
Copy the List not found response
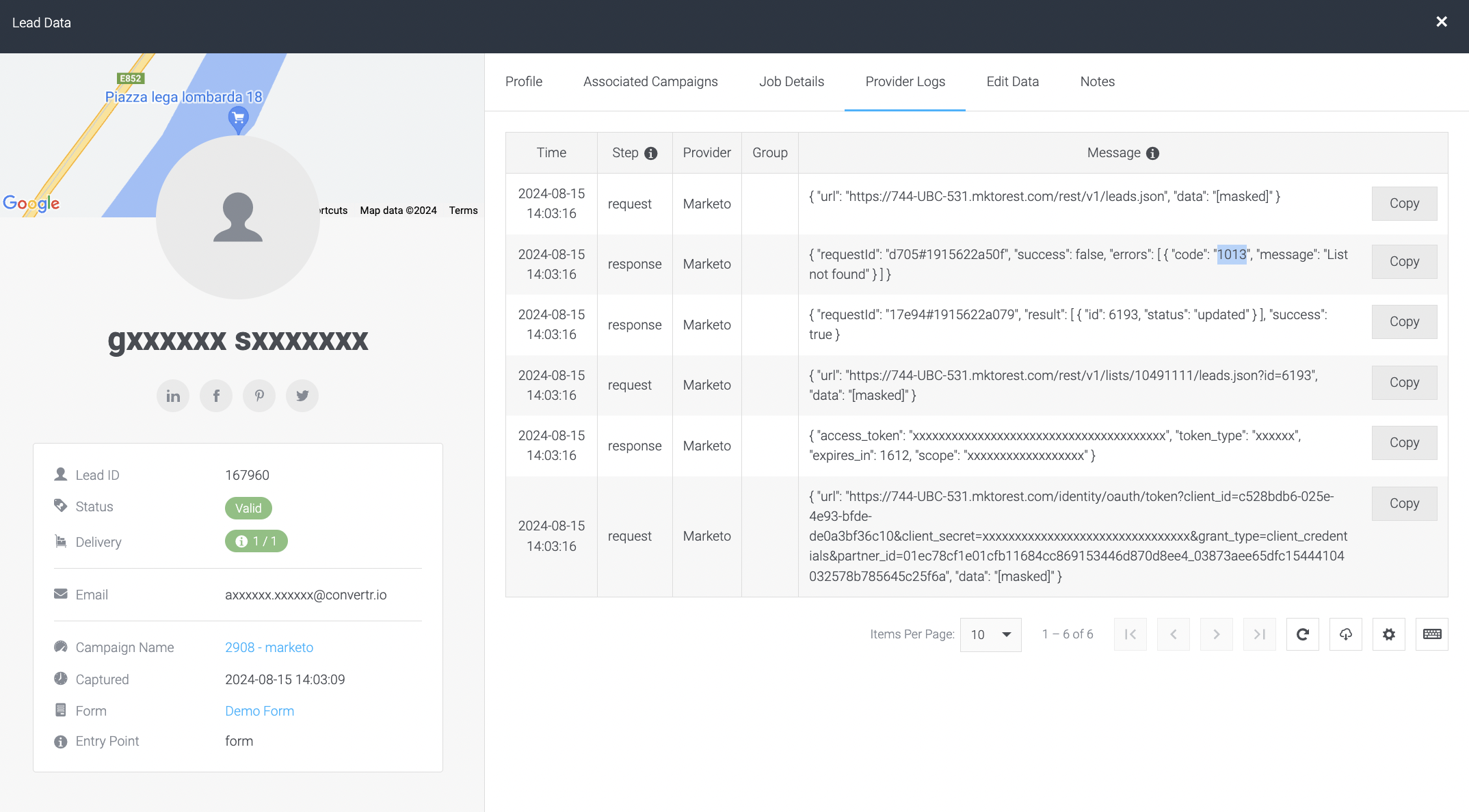[1404, 262]
